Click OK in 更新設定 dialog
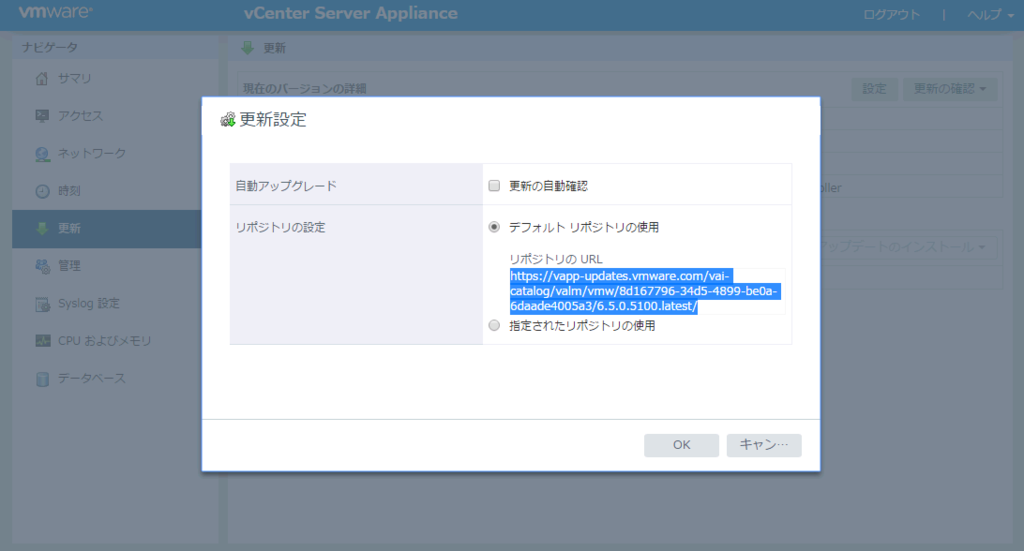Image resolution: width=1024 pixels, height=551 pixels. (681, 445)
